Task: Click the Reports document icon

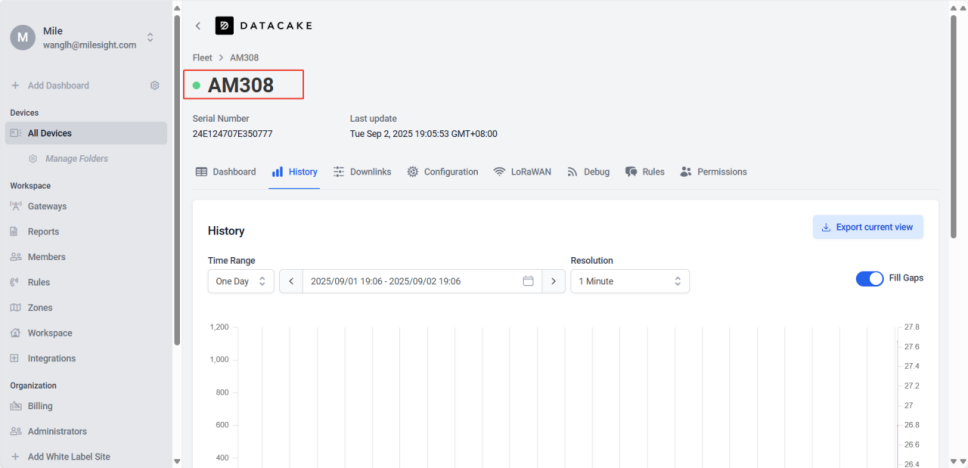Action: tap(15, 232)
